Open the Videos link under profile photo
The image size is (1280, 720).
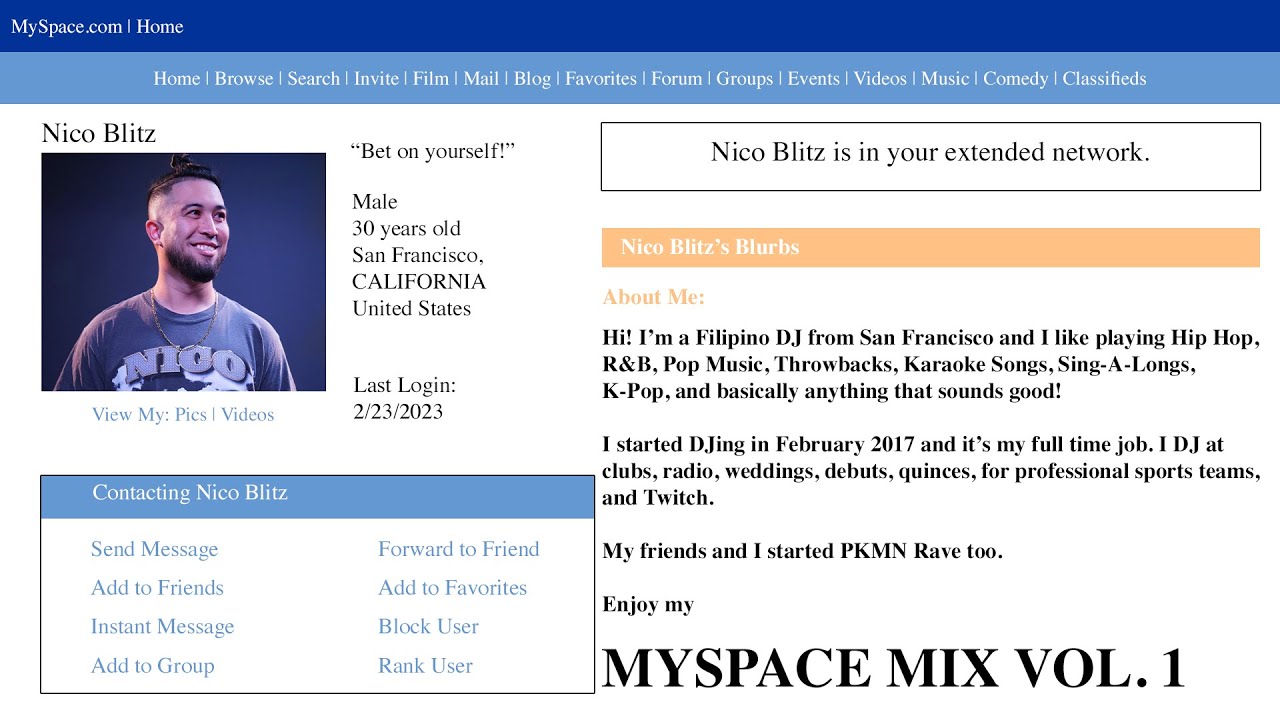(247, 415)
